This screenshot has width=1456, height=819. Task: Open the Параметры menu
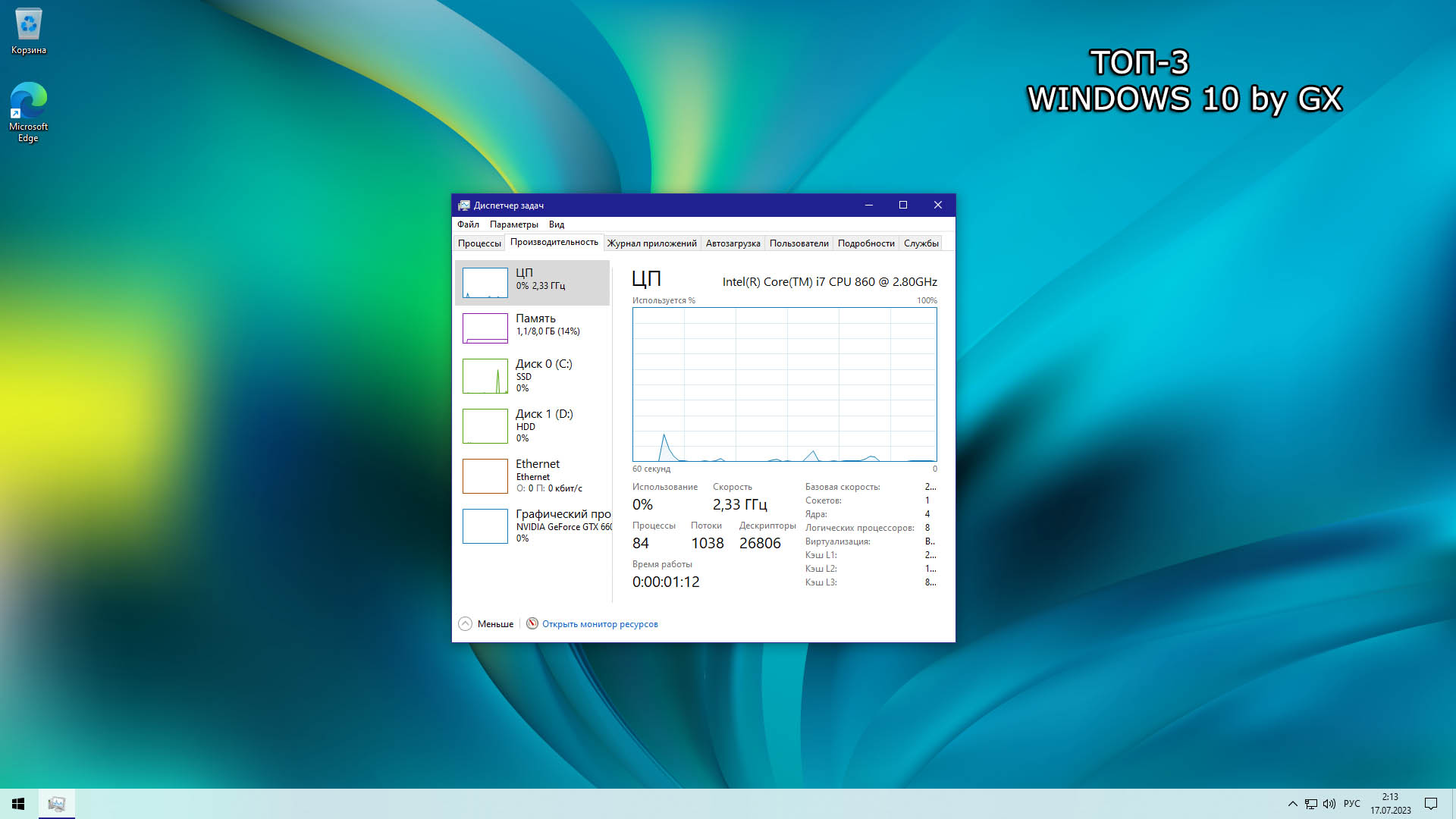point(513,224)
